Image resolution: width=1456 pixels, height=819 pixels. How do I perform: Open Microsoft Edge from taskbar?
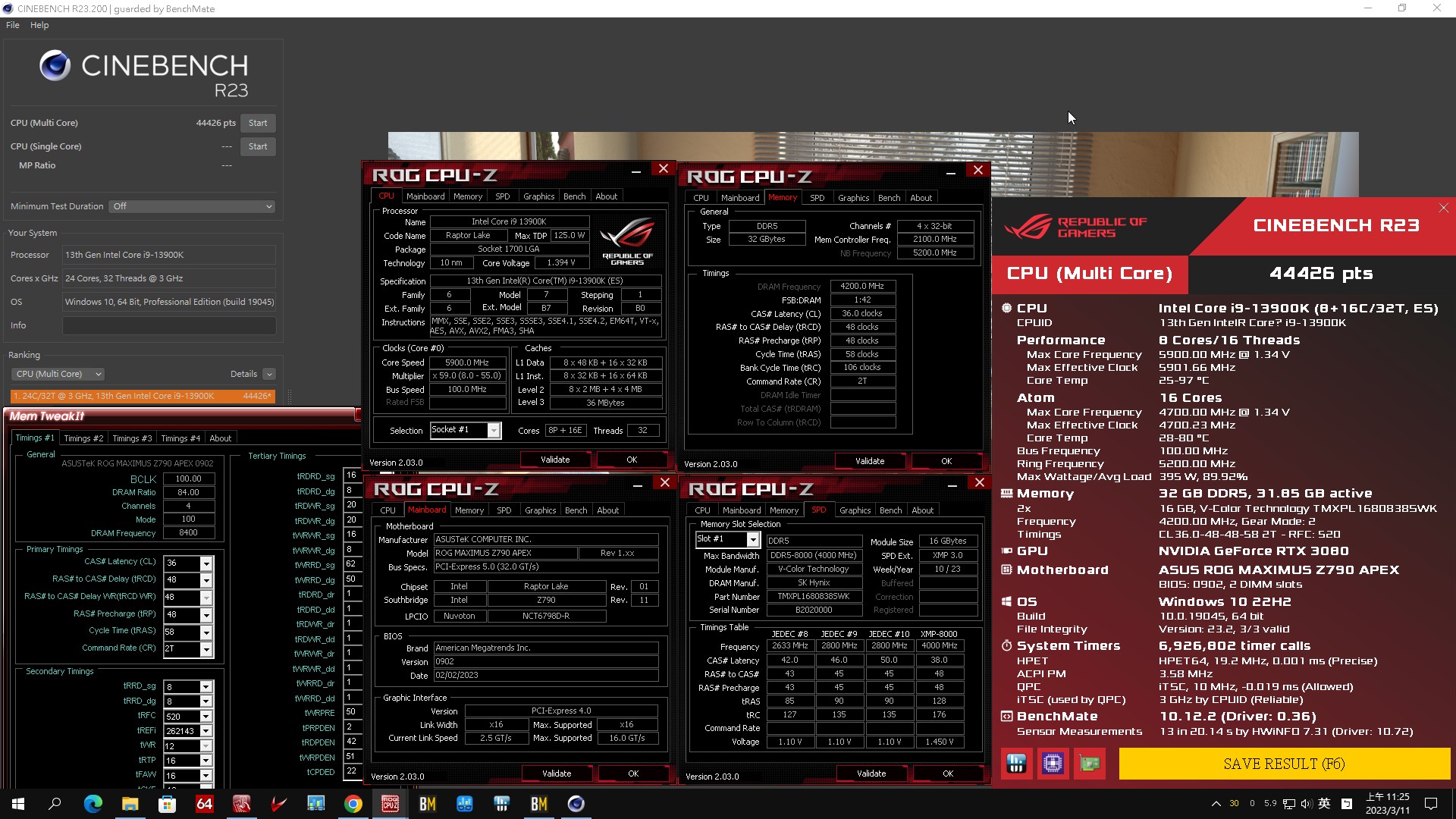click(93, 804)
